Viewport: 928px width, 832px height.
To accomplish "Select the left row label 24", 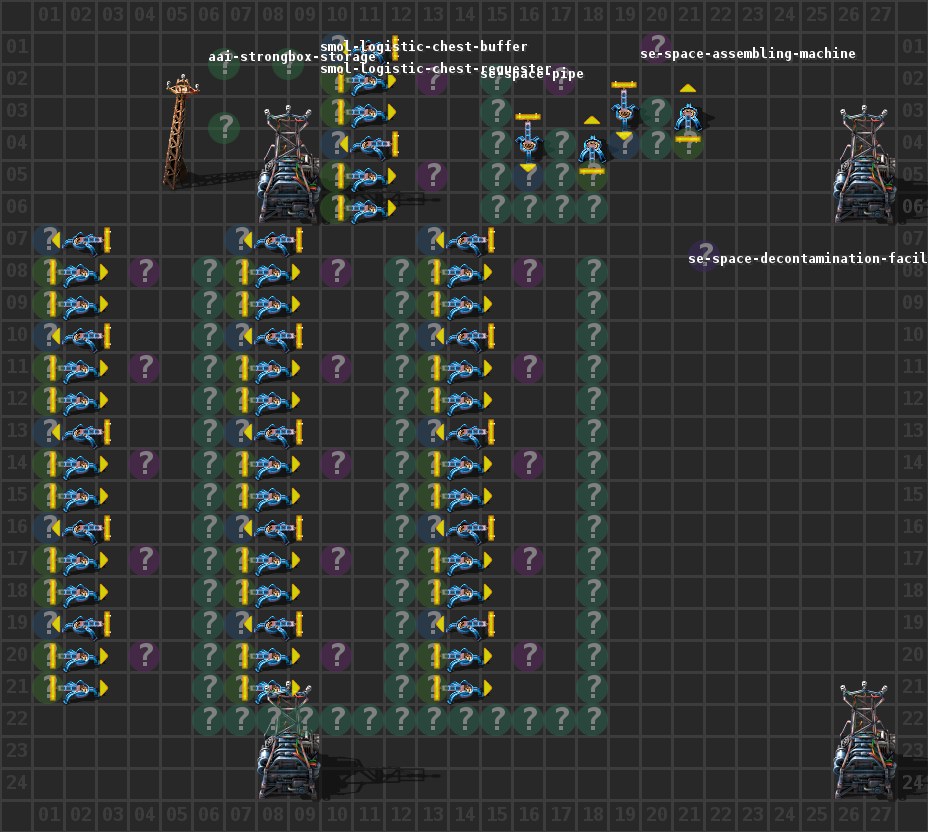I will click(x=17, y=782).
